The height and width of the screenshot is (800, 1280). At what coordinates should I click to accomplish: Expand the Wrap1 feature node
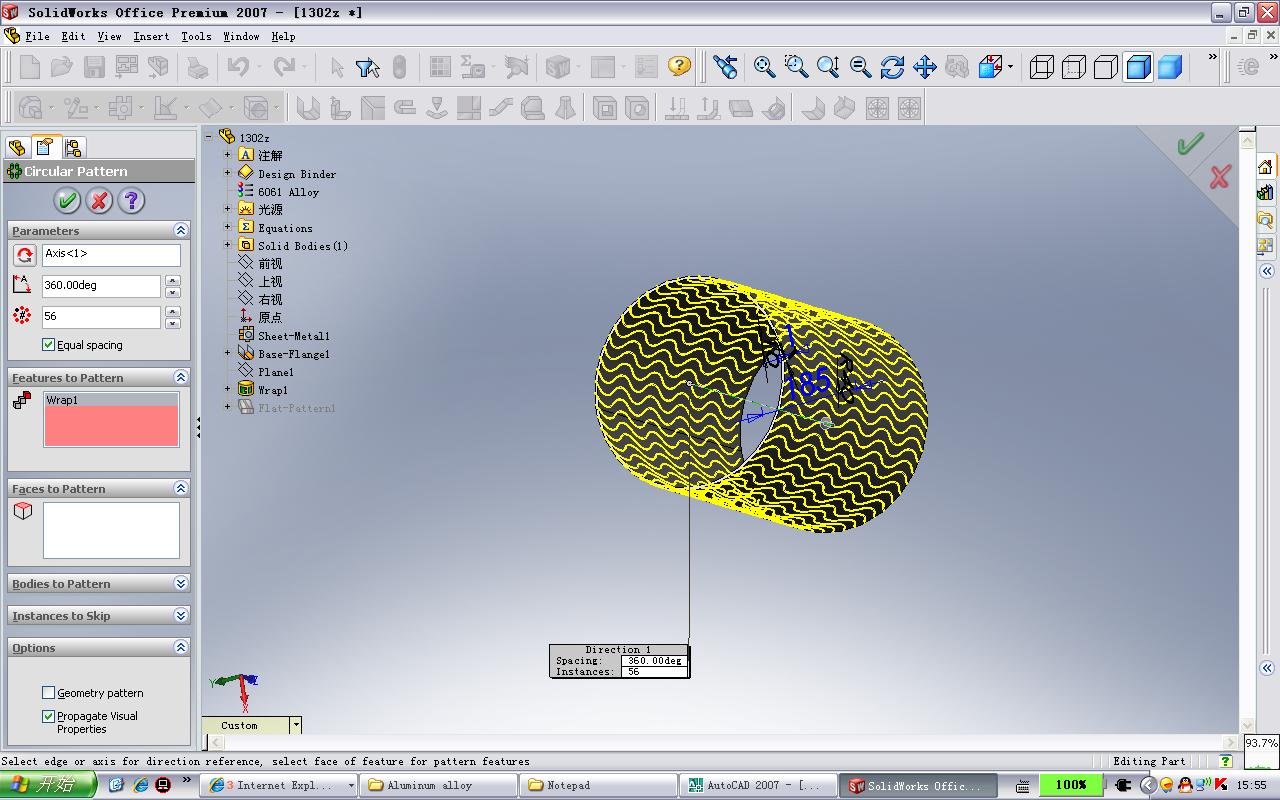pos(227,389)
